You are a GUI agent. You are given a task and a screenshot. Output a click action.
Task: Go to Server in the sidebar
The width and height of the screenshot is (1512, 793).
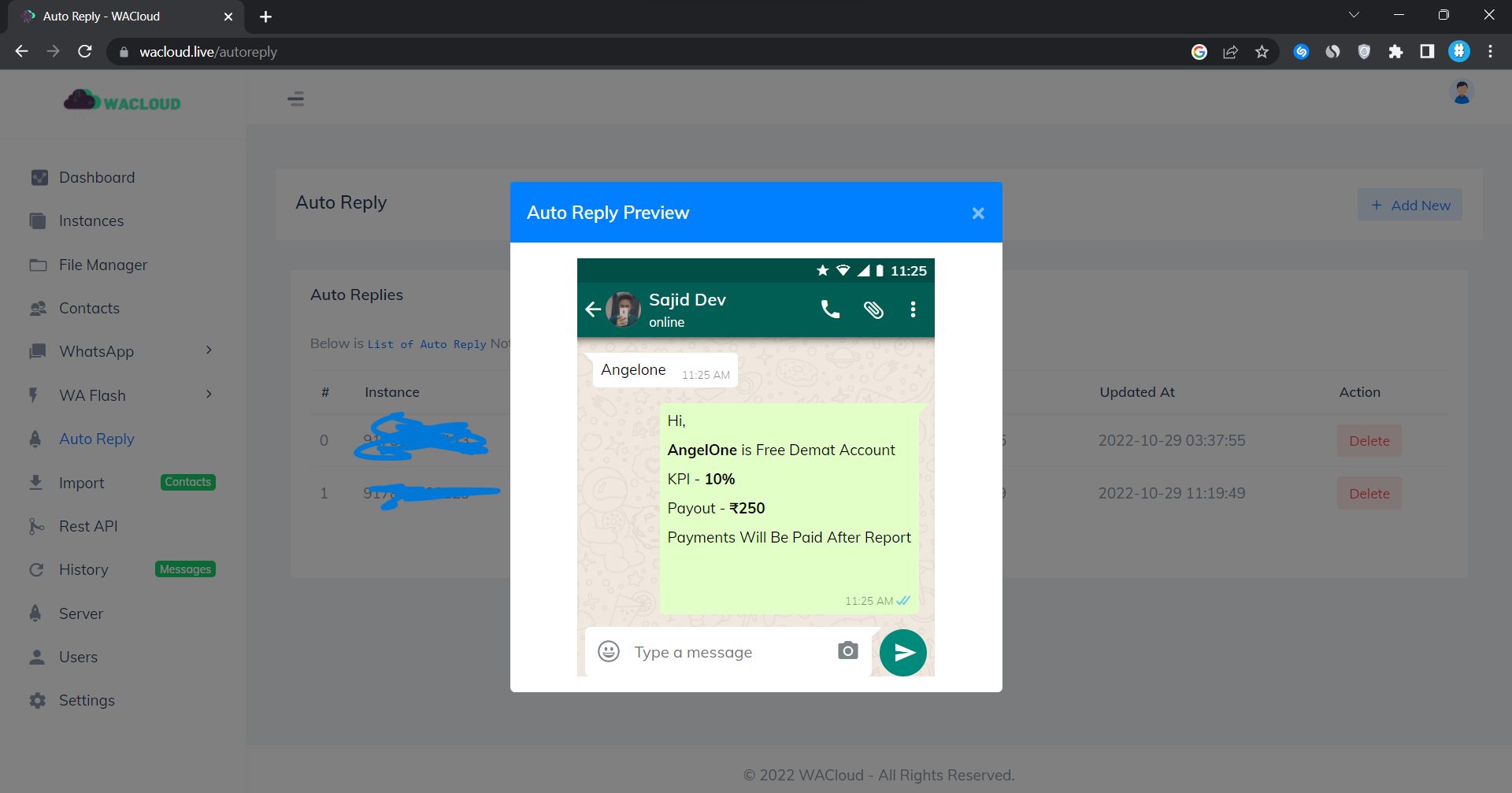click(x=80, y=613)
